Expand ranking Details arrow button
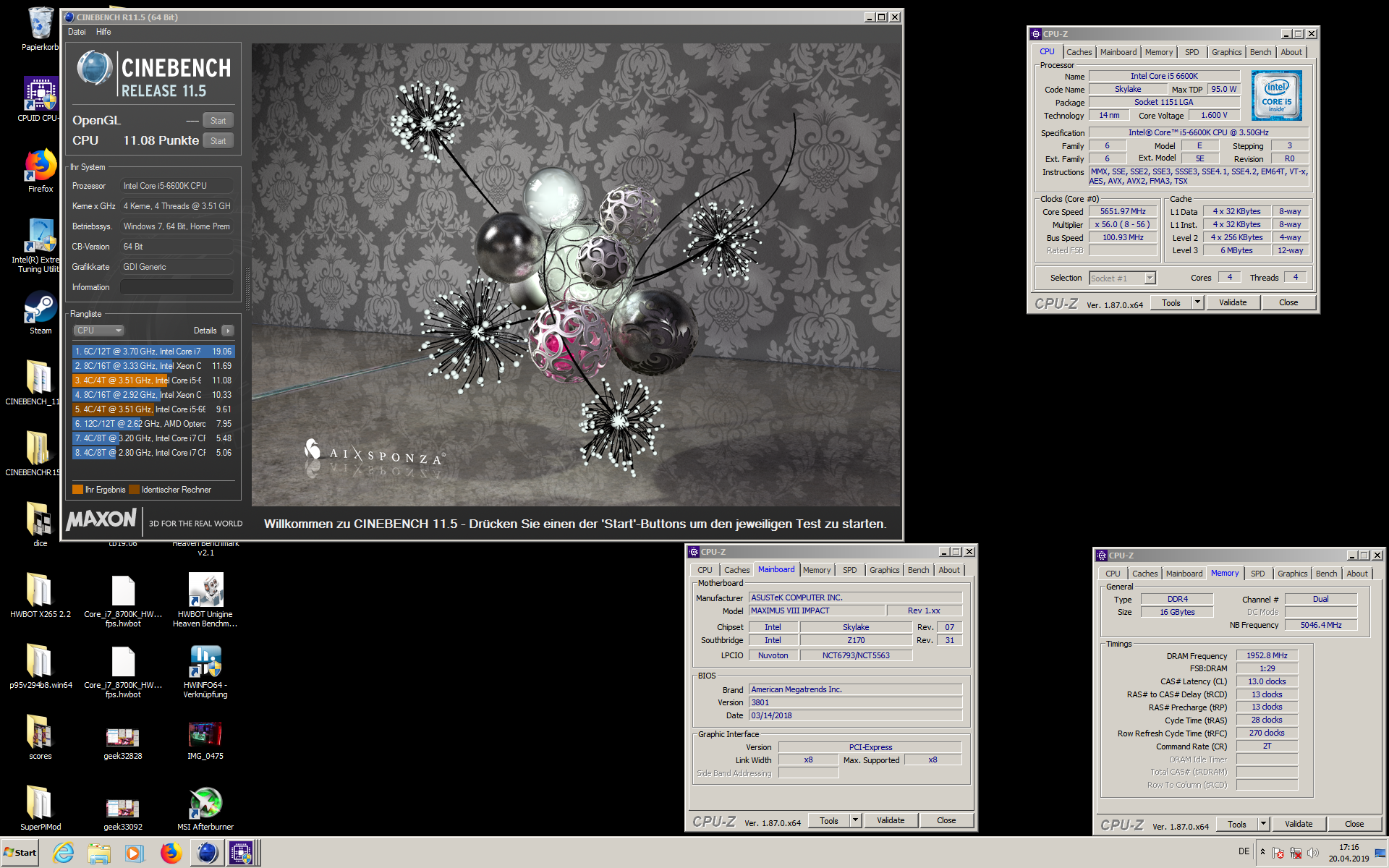1389x868 pixels. pyautogui.click(x=227, y=331)
